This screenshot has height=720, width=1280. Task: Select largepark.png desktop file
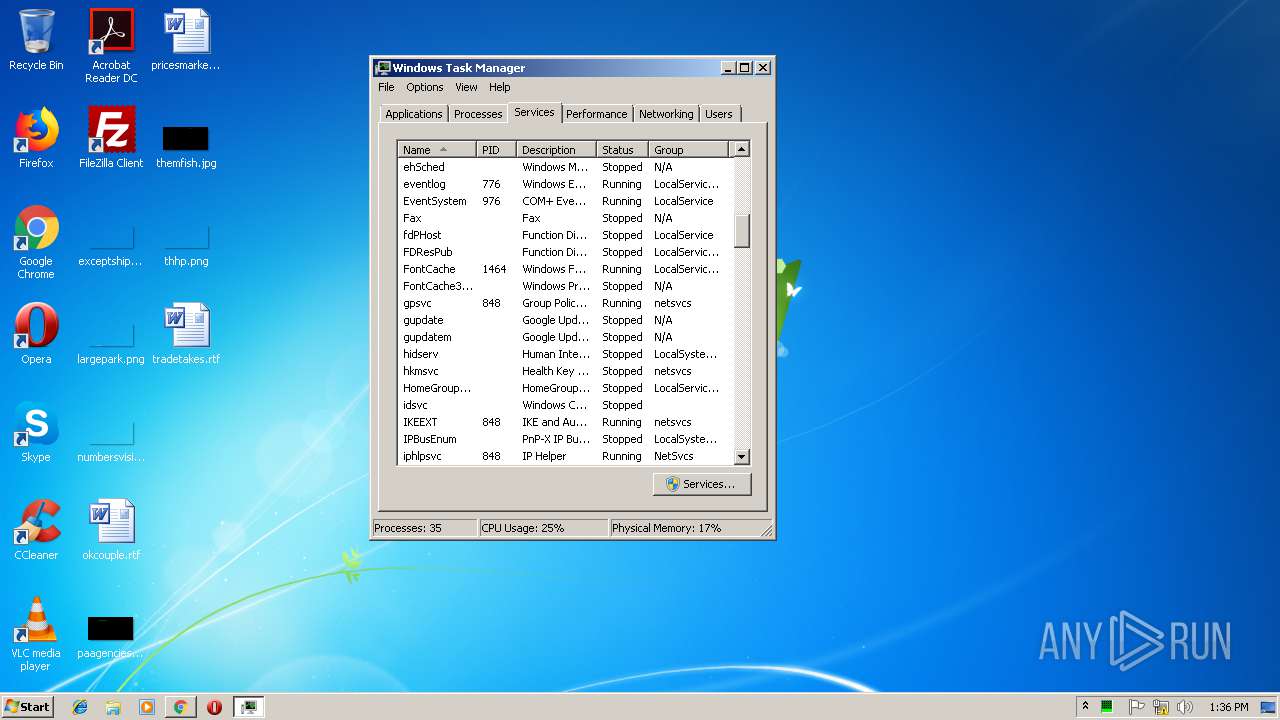(x=111, y=343)
